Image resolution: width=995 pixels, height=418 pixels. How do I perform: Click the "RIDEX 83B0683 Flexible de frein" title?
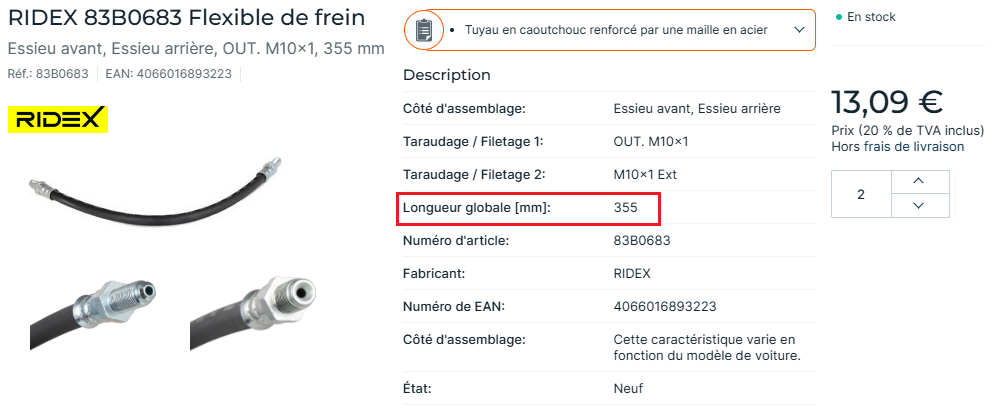pos(186,18)
